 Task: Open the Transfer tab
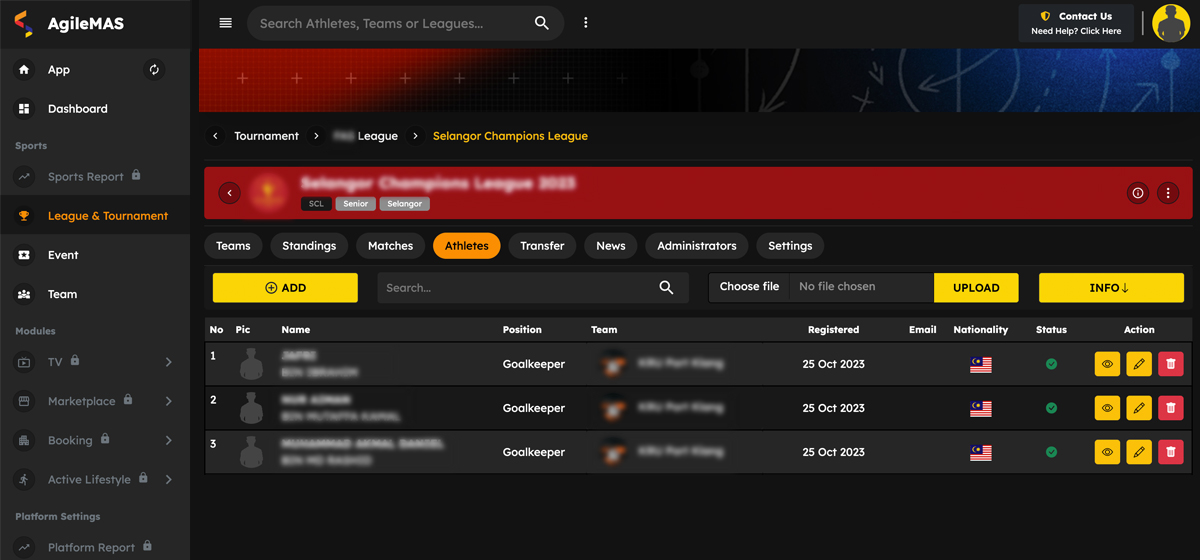coord(542,246)
